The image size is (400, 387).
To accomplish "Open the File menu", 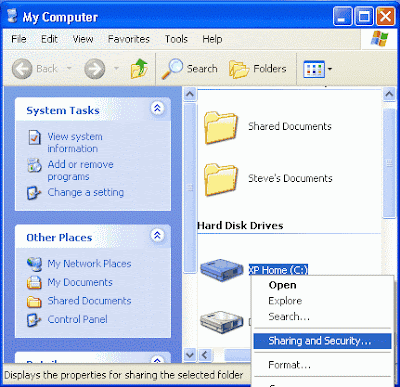I will (x=19, y=39).
